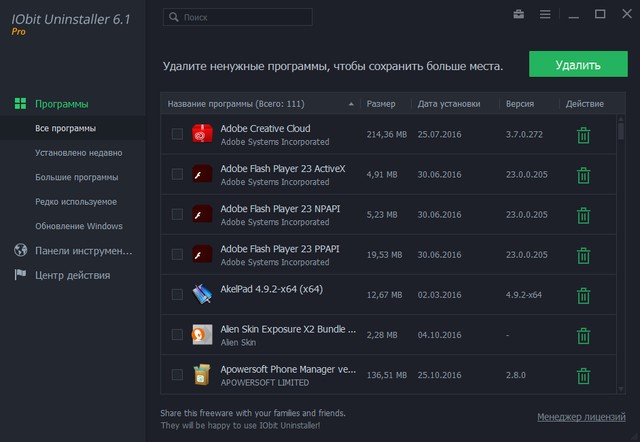This screenshot has height=442, width=640.
Task: Open the Большие программы list
Action: [x=76, y=177]
